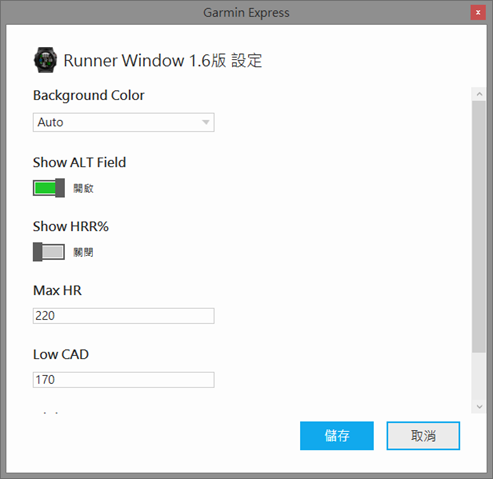This screenshot has width=493, height=479.
Task: Click the Runner Window 1.6版 設定 heading
Action: (x=163, y=61)
